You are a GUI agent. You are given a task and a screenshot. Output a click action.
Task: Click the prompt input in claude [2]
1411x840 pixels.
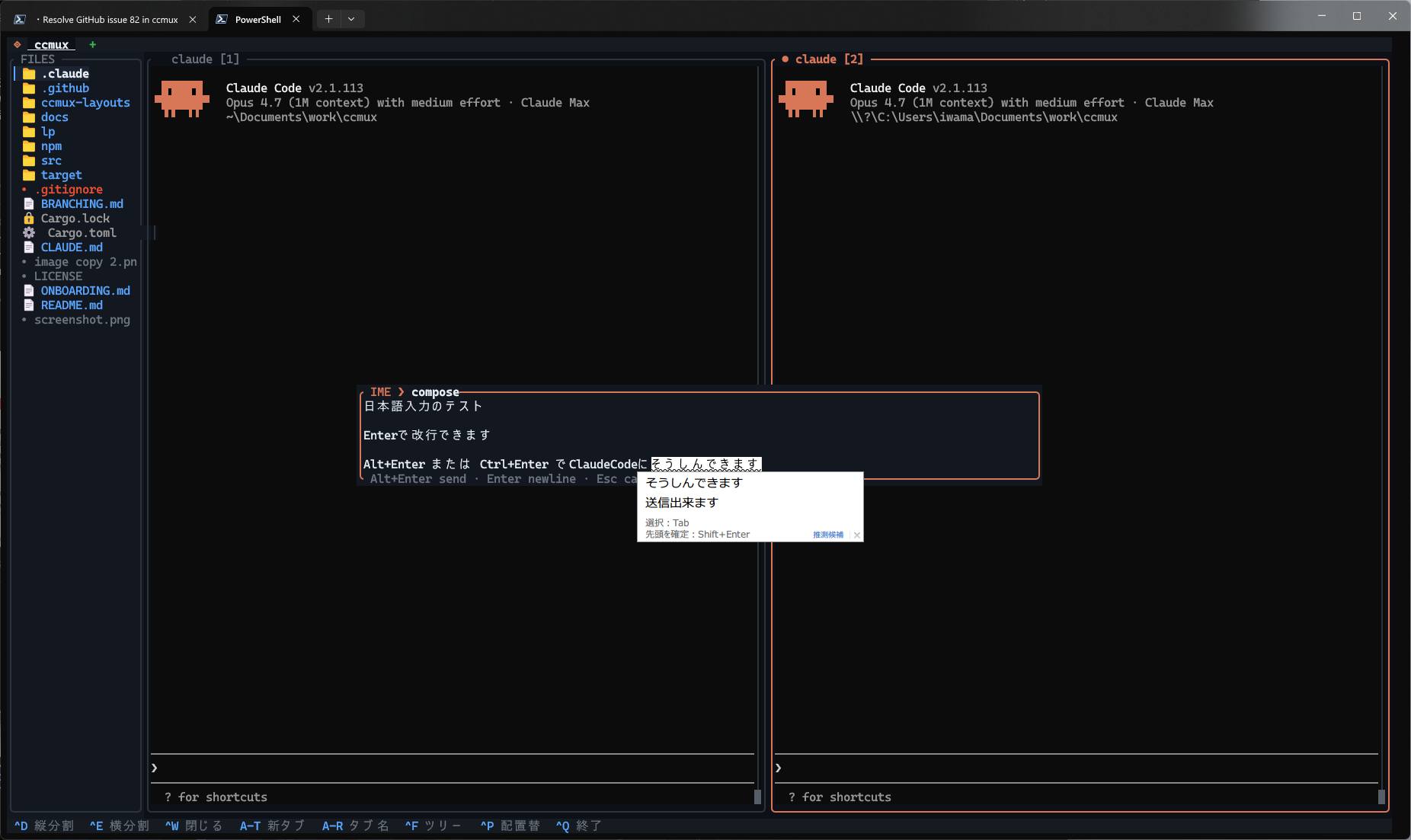[x=1077, y=768]
